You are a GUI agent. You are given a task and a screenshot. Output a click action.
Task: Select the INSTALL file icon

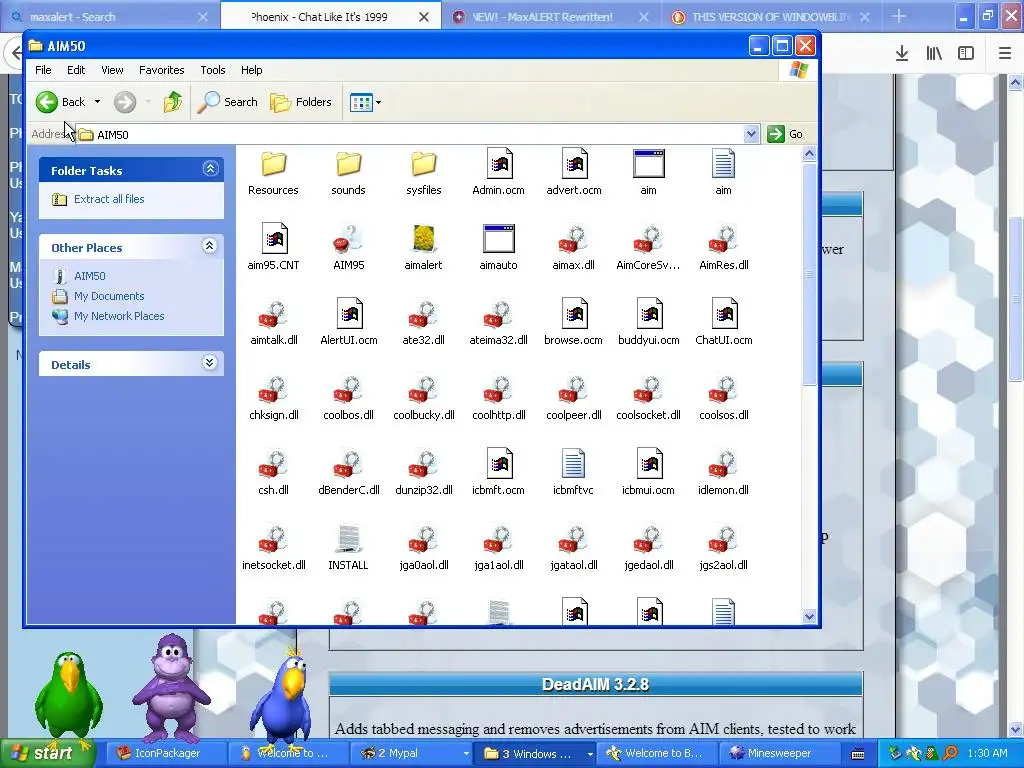click(348, 548)
